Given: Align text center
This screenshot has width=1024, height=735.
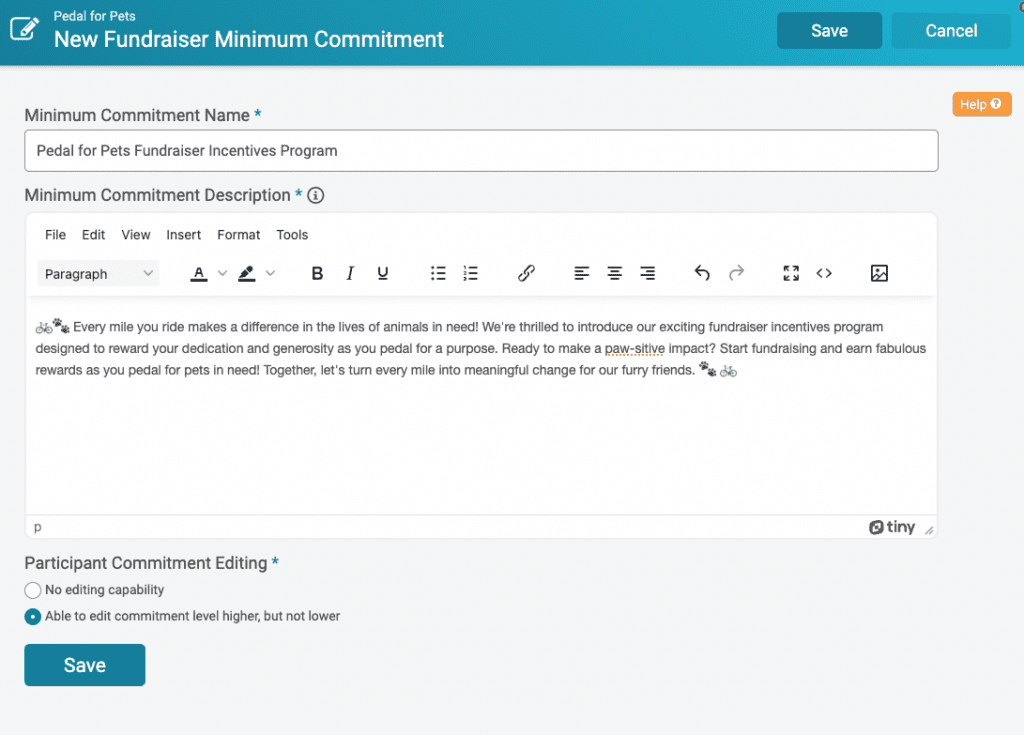Looking at the screenshot, I should [x=615, y=273].
